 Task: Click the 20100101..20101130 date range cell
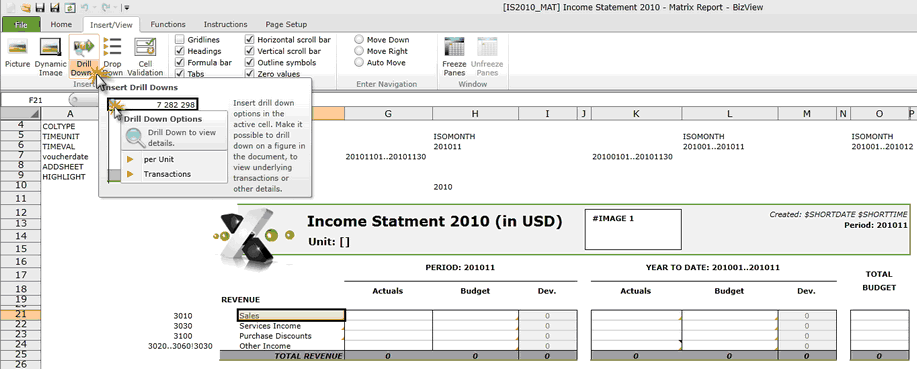coord(632,157)
